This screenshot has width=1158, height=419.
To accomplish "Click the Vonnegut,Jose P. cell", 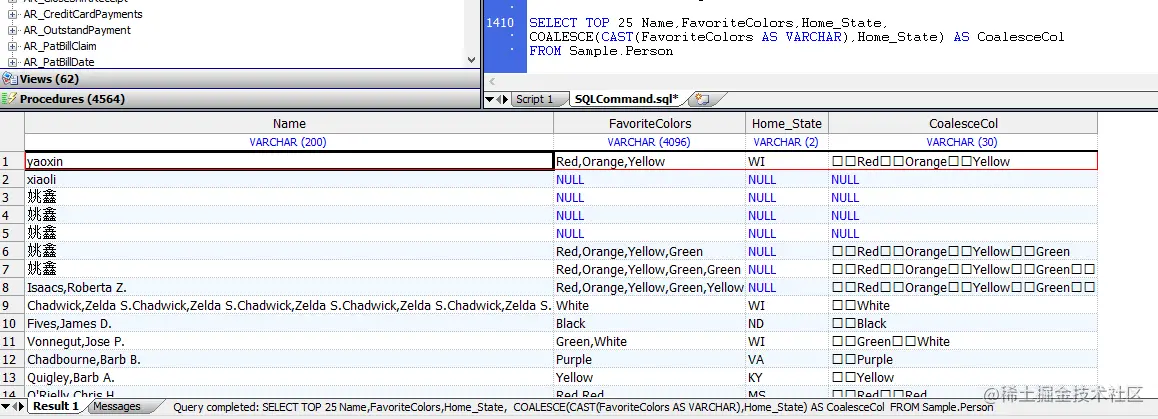I will pyautogui.click(x=289, y=341).
